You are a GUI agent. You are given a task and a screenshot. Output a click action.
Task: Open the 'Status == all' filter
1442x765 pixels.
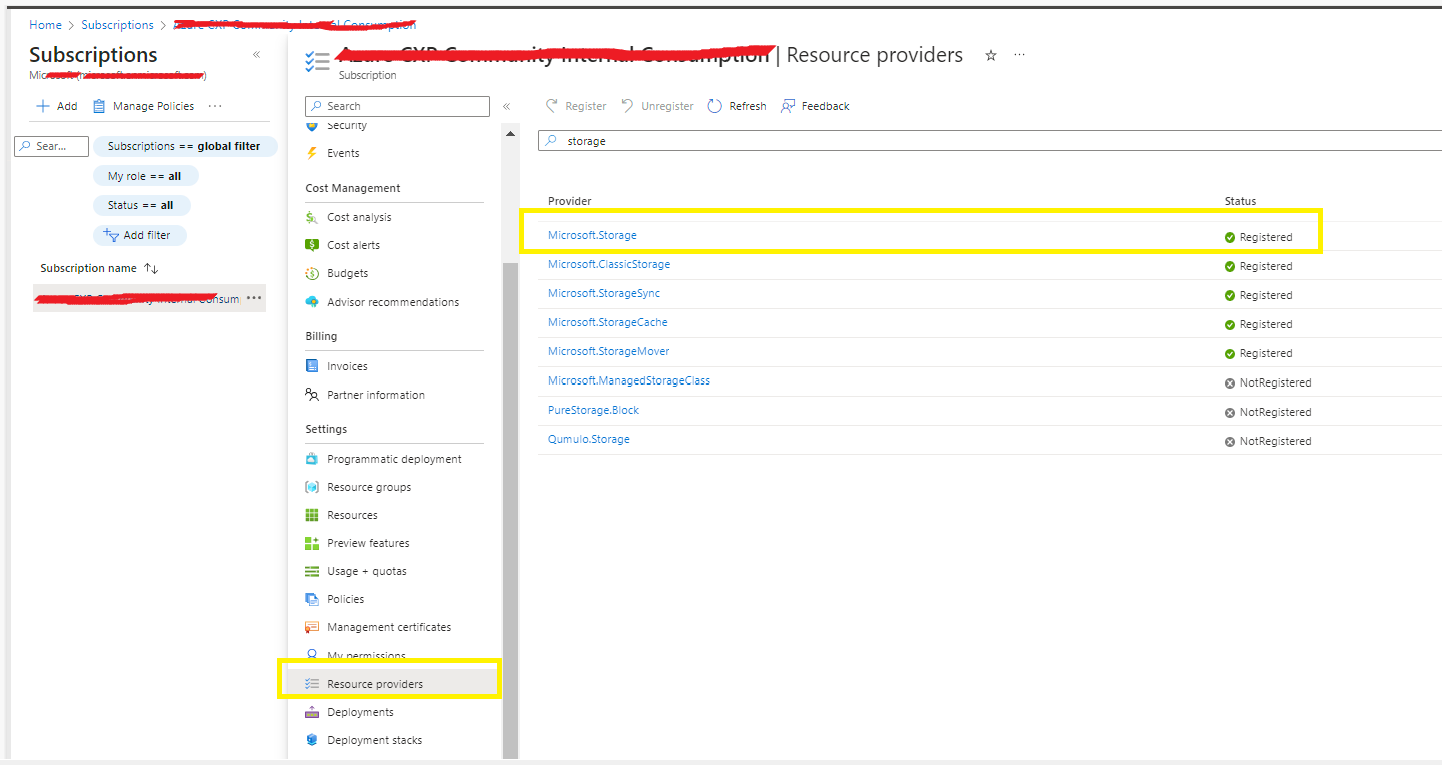(x=141, y=204)
